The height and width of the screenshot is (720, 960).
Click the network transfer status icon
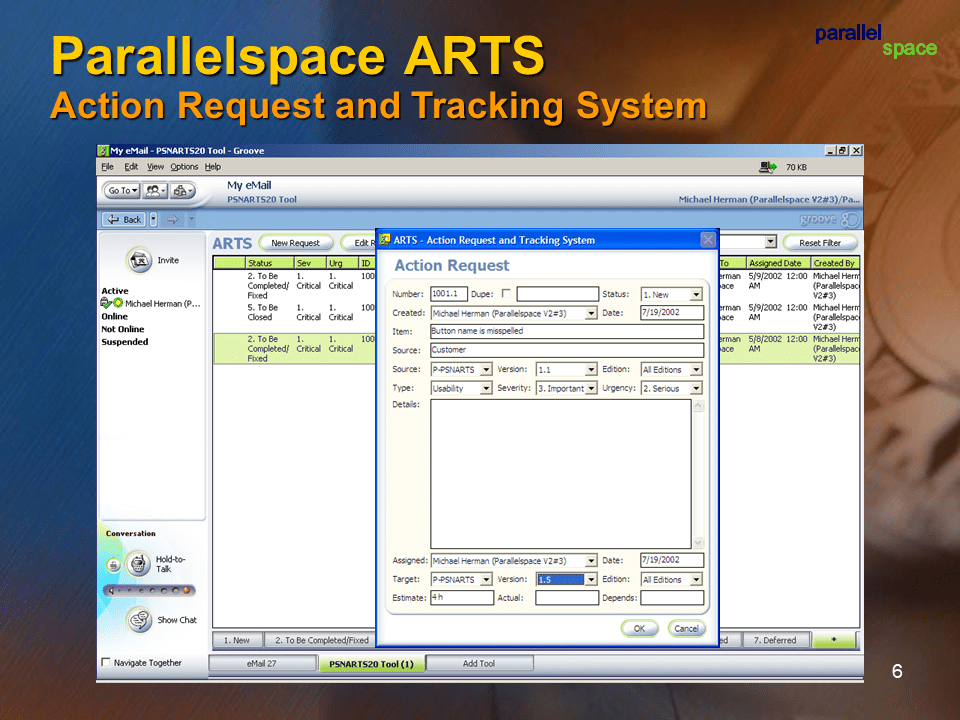768,167
